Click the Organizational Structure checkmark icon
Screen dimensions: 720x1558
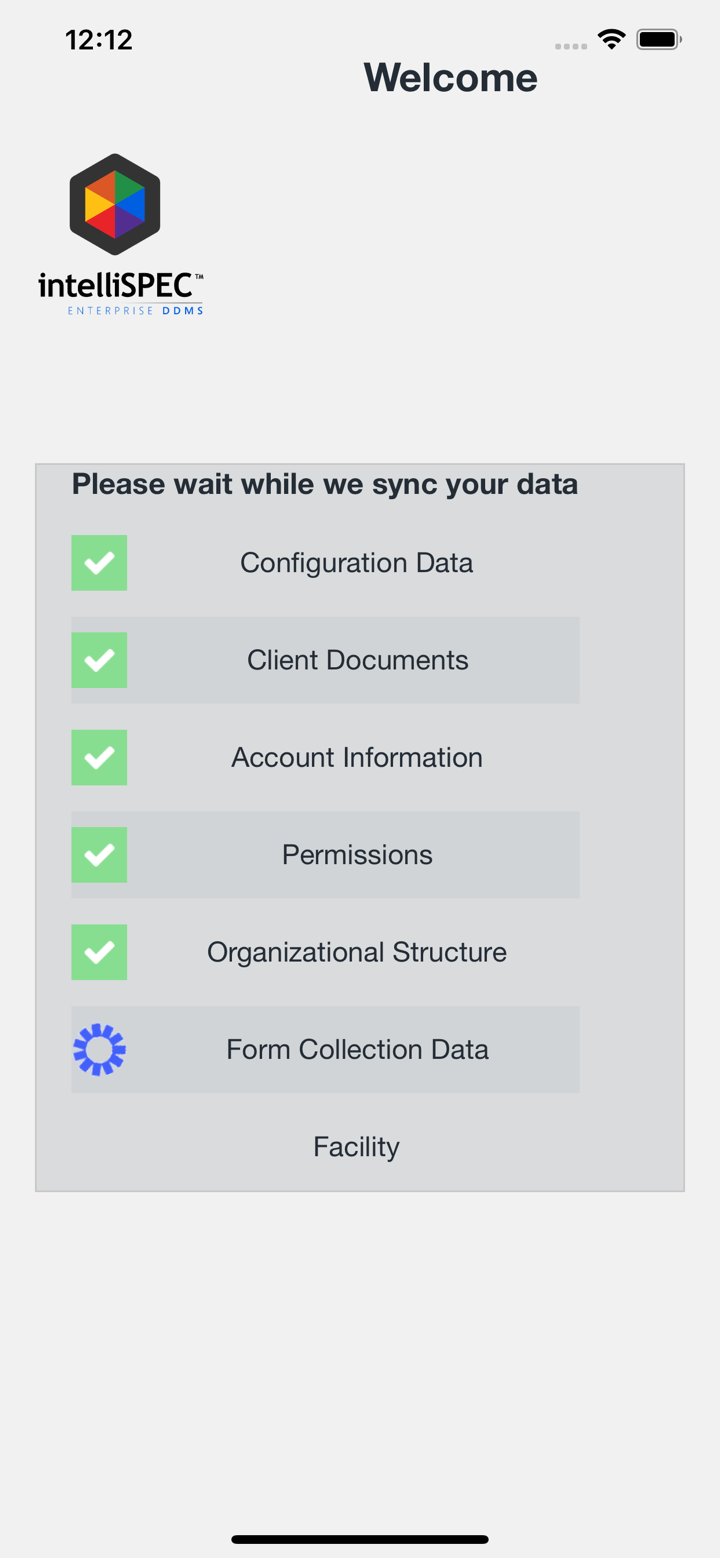pyautogui.click(x=98, y=952)
